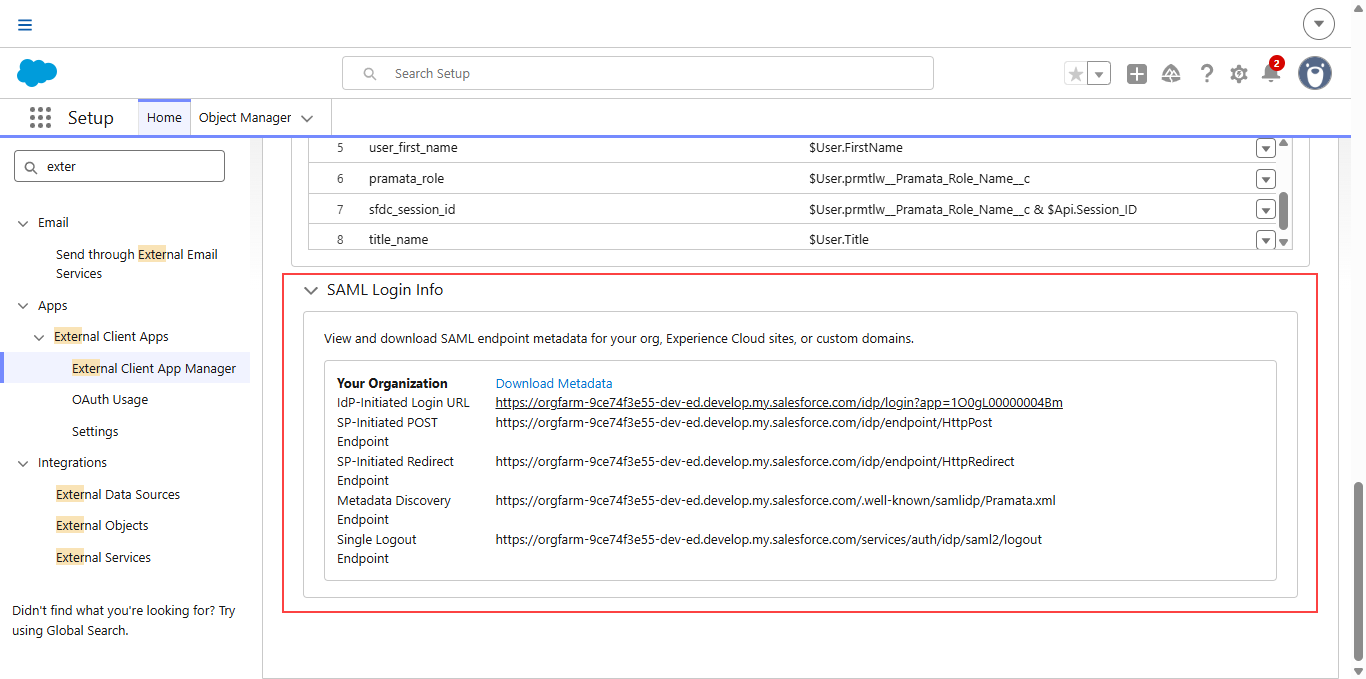Open row action menu for user_first_name

(x=1266, y=148)
